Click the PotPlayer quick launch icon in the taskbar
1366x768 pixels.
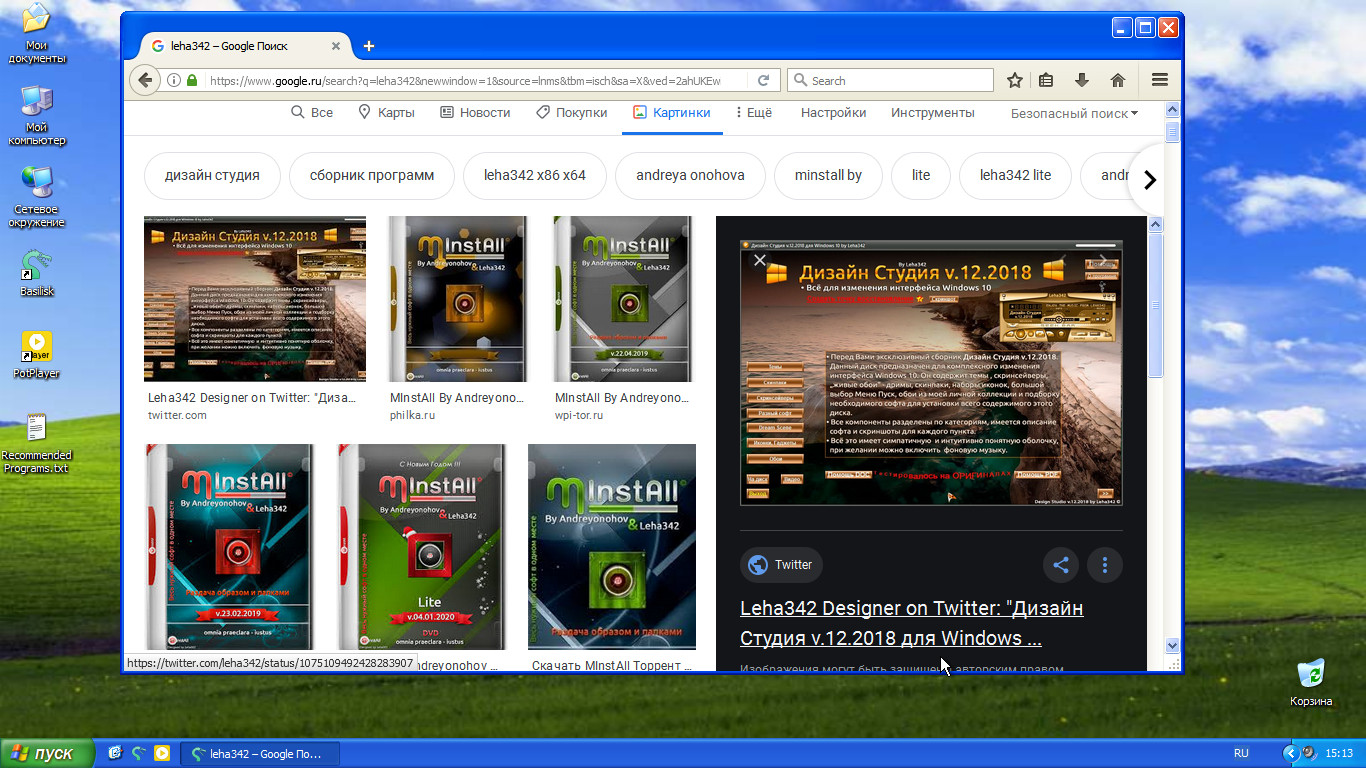click(x=161, y=753)
